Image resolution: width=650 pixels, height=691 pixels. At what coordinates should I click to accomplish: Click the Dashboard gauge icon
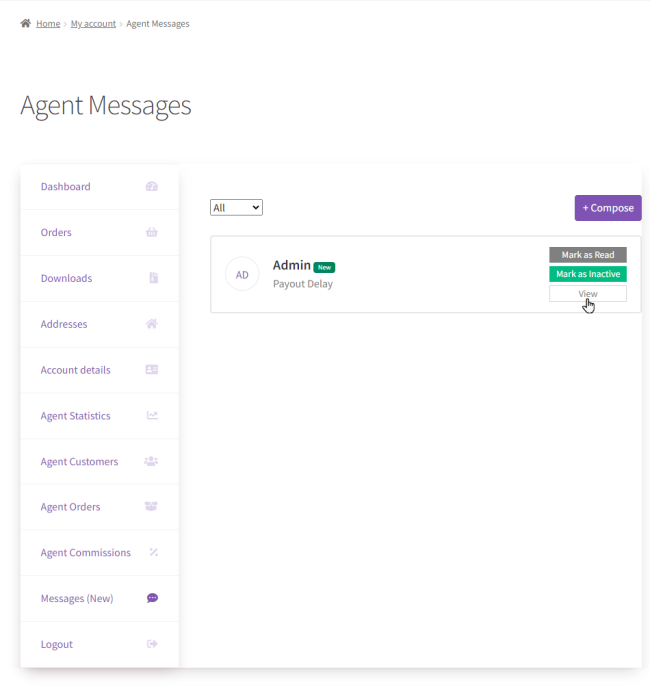[152, 186]
